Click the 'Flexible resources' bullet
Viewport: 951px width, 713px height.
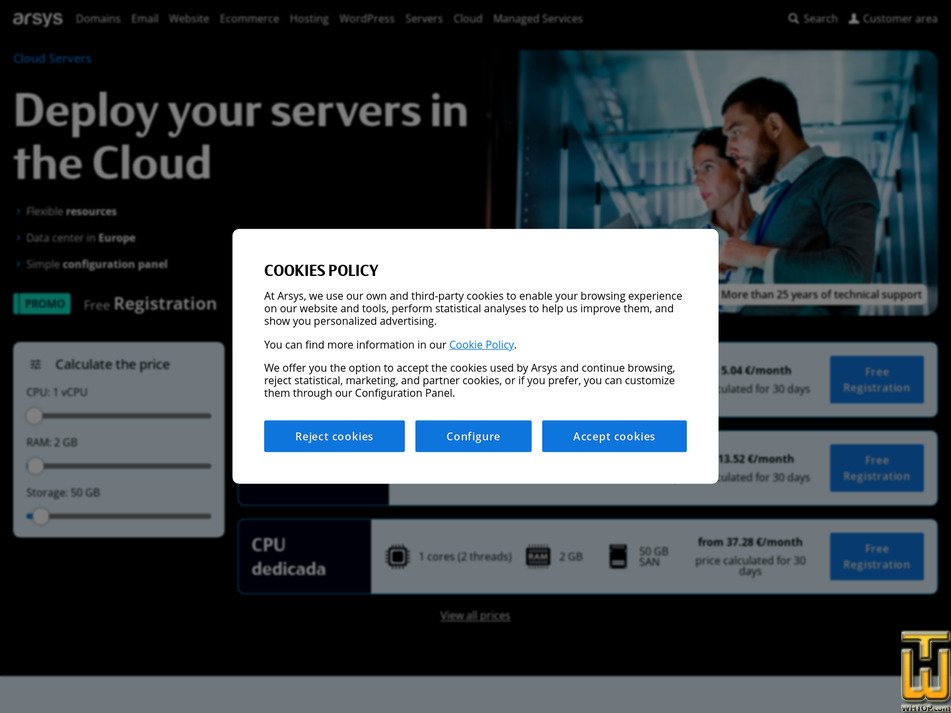point(72,212)
